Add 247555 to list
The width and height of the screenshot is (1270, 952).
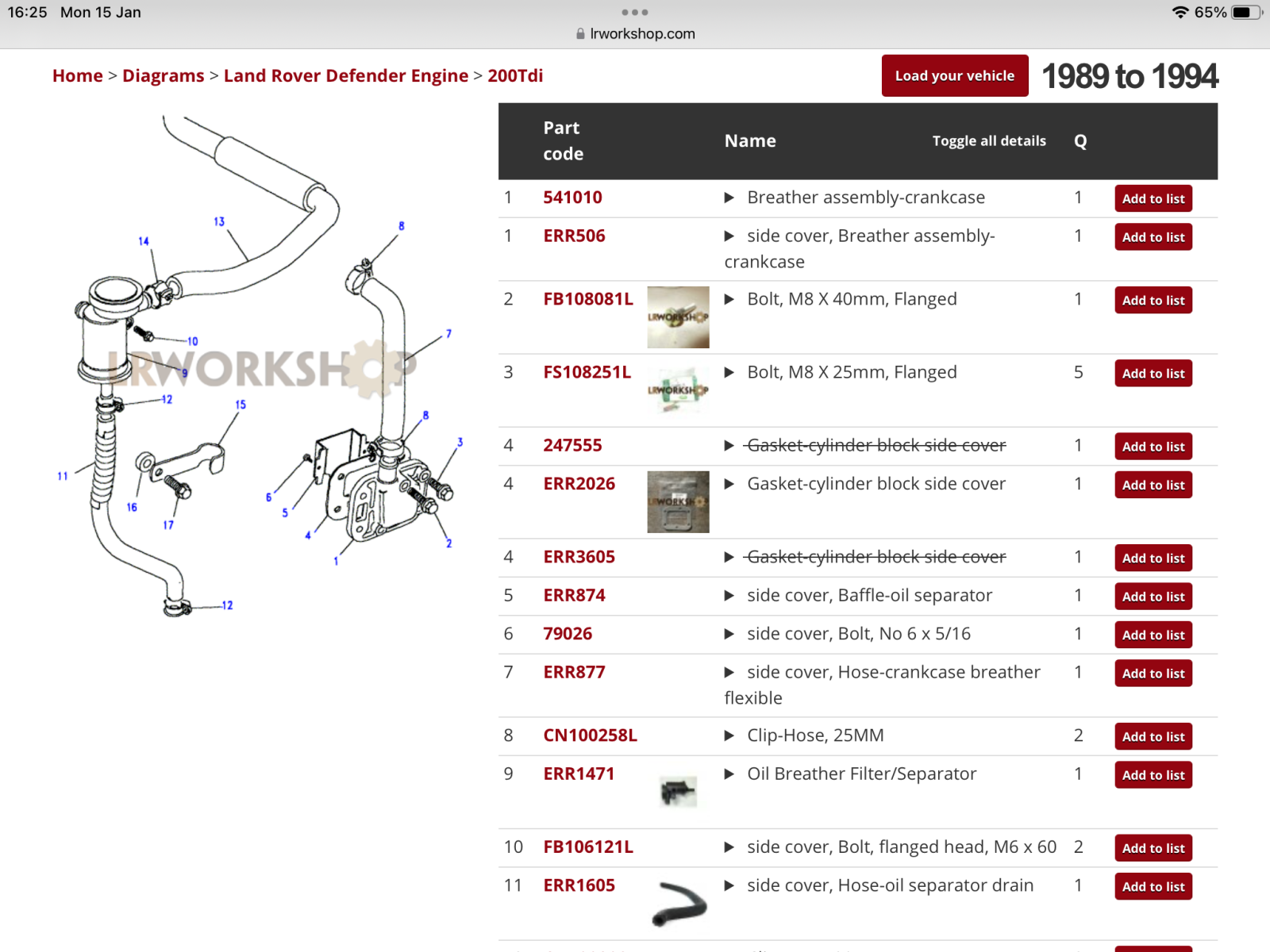[x=1153, y=447]
